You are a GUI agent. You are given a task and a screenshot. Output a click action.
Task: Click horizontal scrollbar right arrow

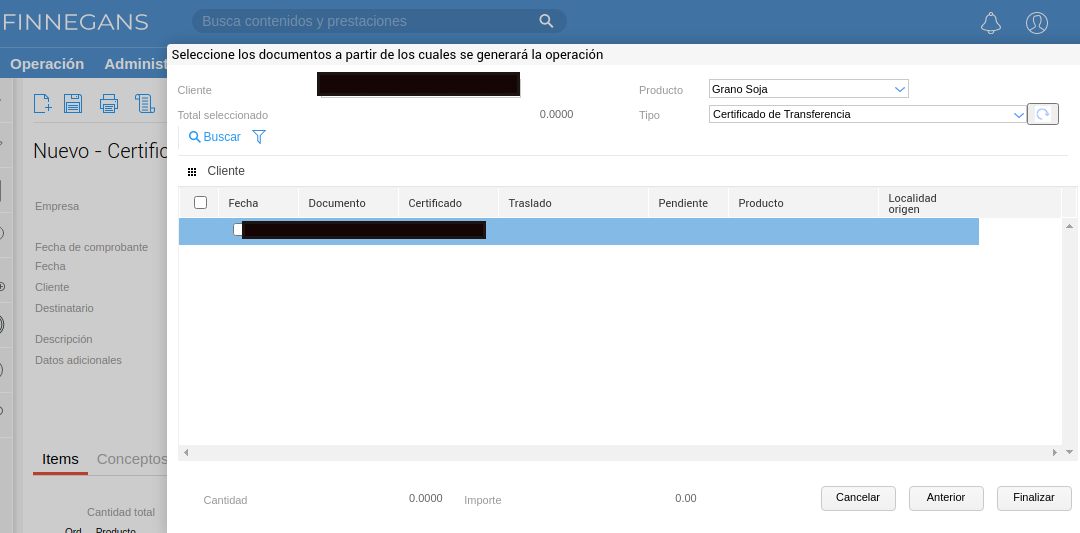[x=1054, y=452]
